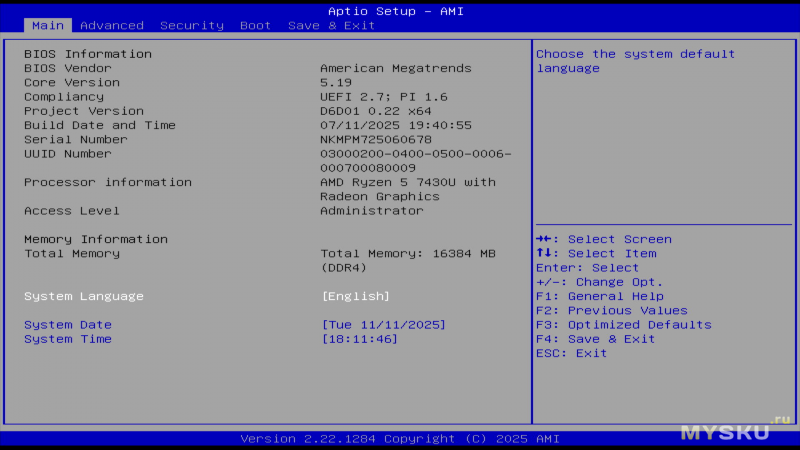The image size is (800, 450).
Task: Select the System Date setting label
Action: (x=68, y=325)
